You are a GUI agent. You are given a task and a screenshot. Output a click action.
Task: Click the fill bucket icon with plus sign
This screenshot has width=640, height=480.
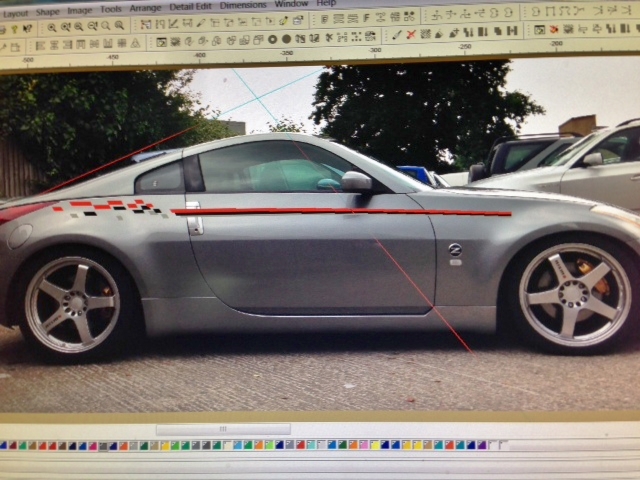pyautogui.click(x=454, y=33)
